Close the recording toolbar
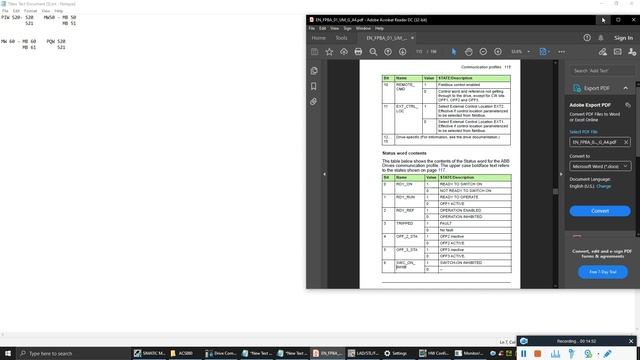This screenshot has width=640, height=360. [x=631, y=341]
